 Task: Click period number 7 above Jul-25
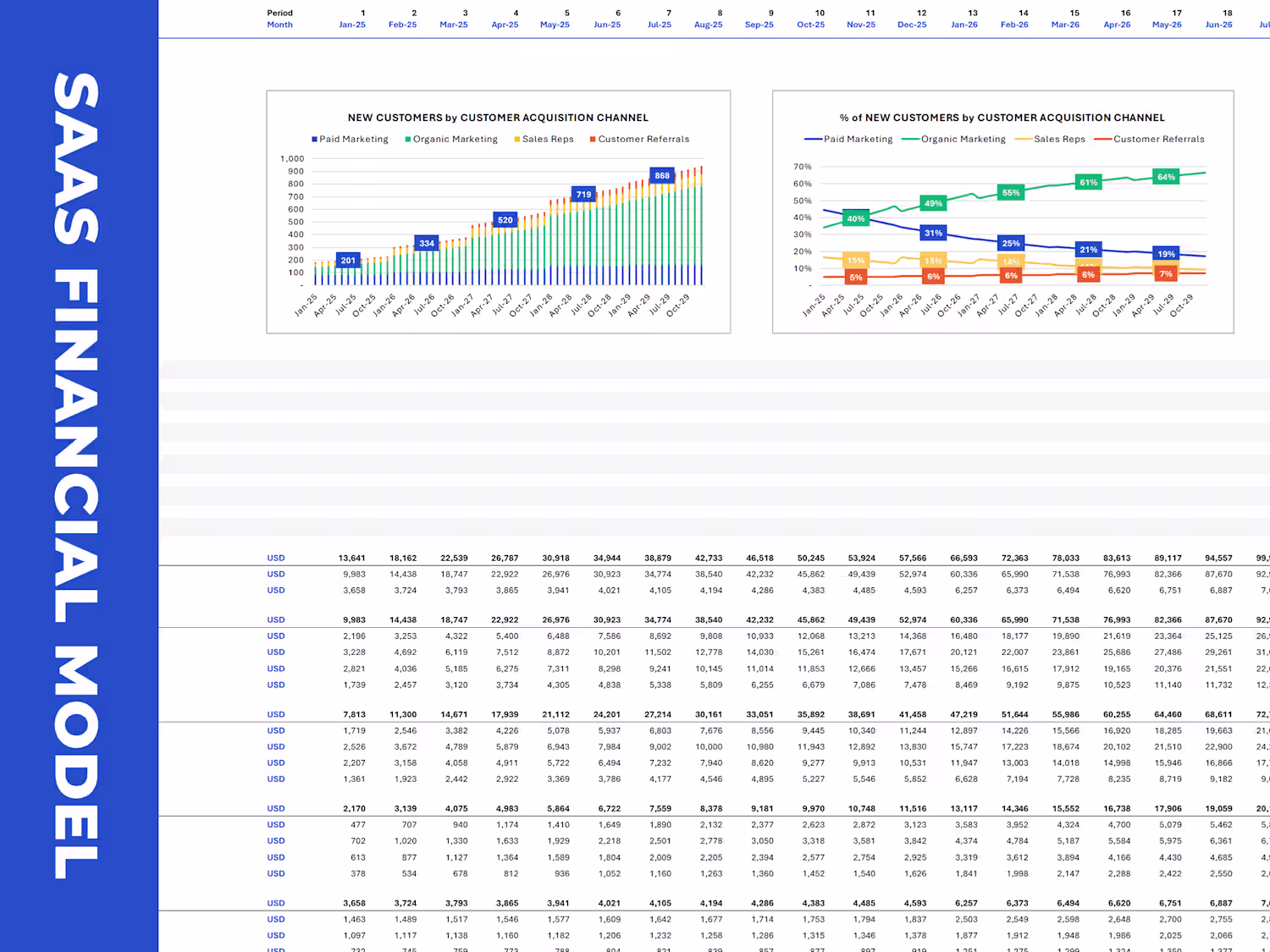[669, 14]
